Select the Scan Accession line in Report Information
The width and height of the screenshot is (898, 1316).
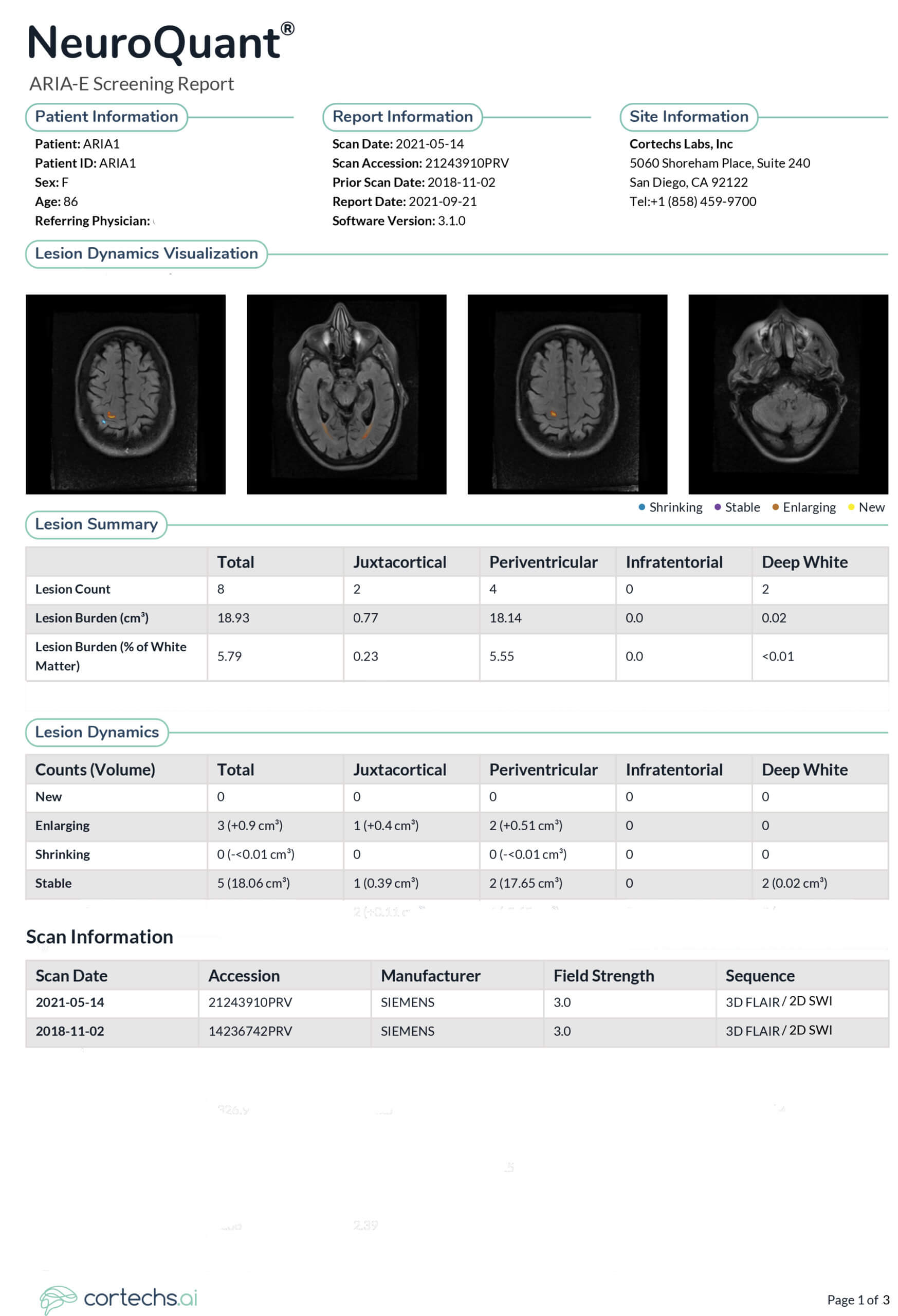tap(420, 163)
